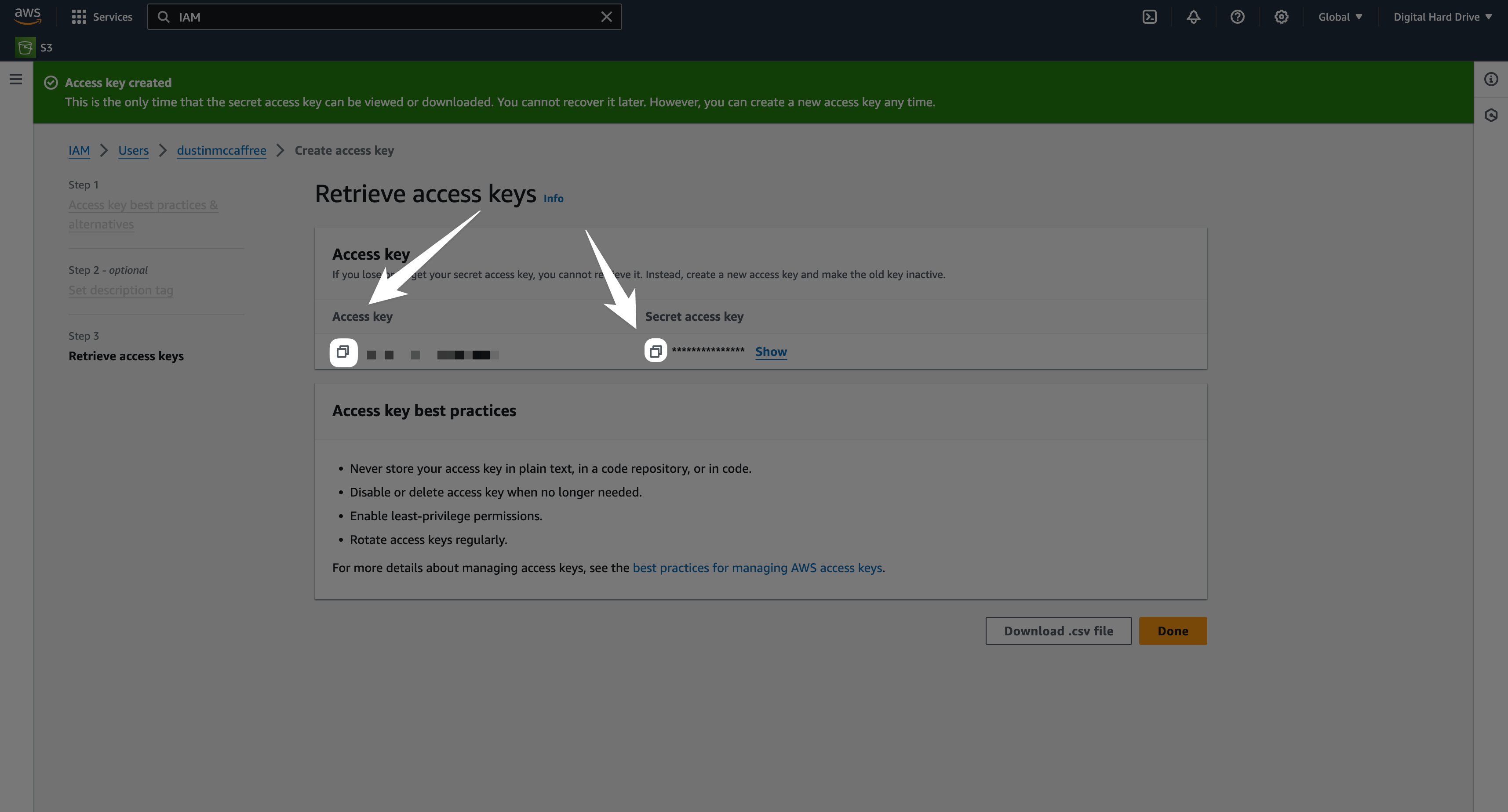Open the AWS CloudShell terminal icon
The height and width of the screenshot is (812, 1508).
click(1149, 17)
